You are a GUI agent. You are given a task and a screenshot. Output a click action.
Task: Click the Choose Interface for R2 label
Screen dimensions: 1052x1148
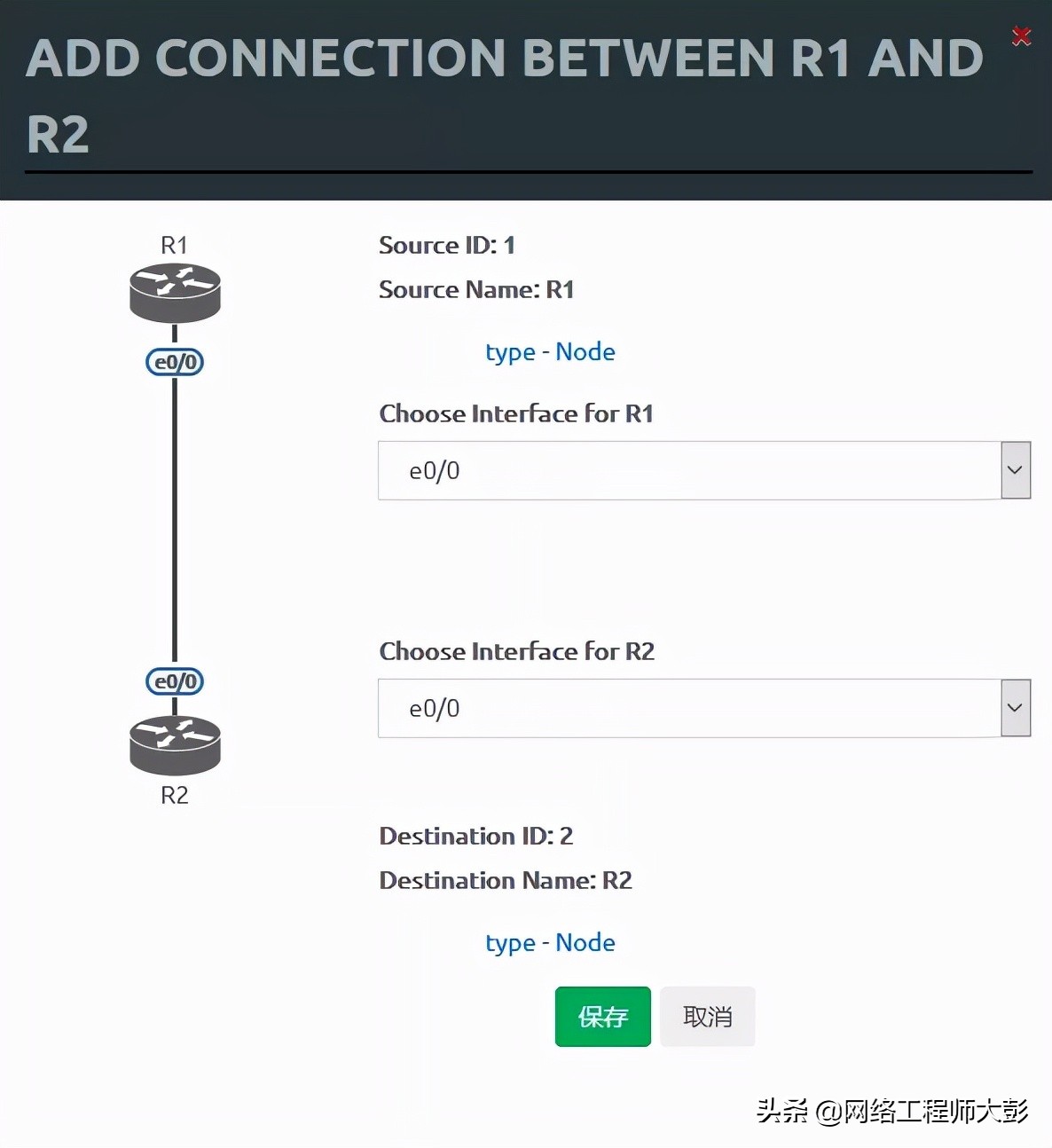coord(516,652)
